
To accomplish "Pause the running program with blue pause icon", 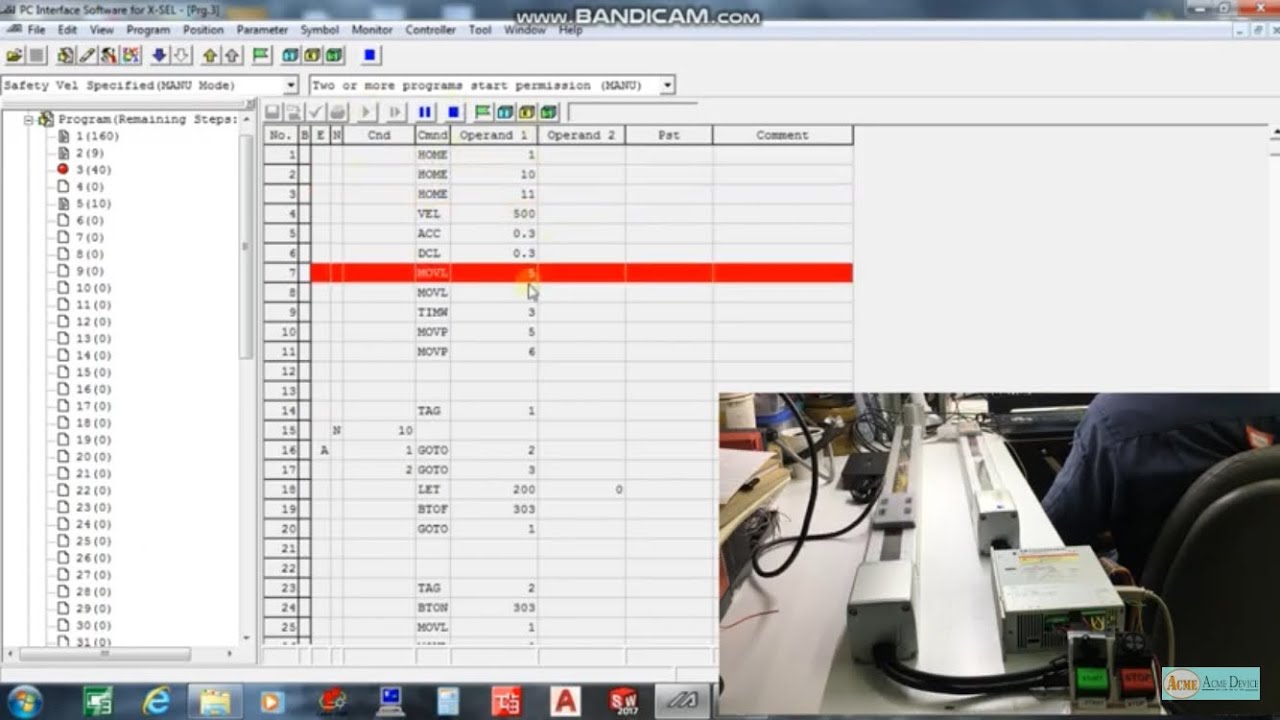I will pyautogui.click(x=425, y=112).
